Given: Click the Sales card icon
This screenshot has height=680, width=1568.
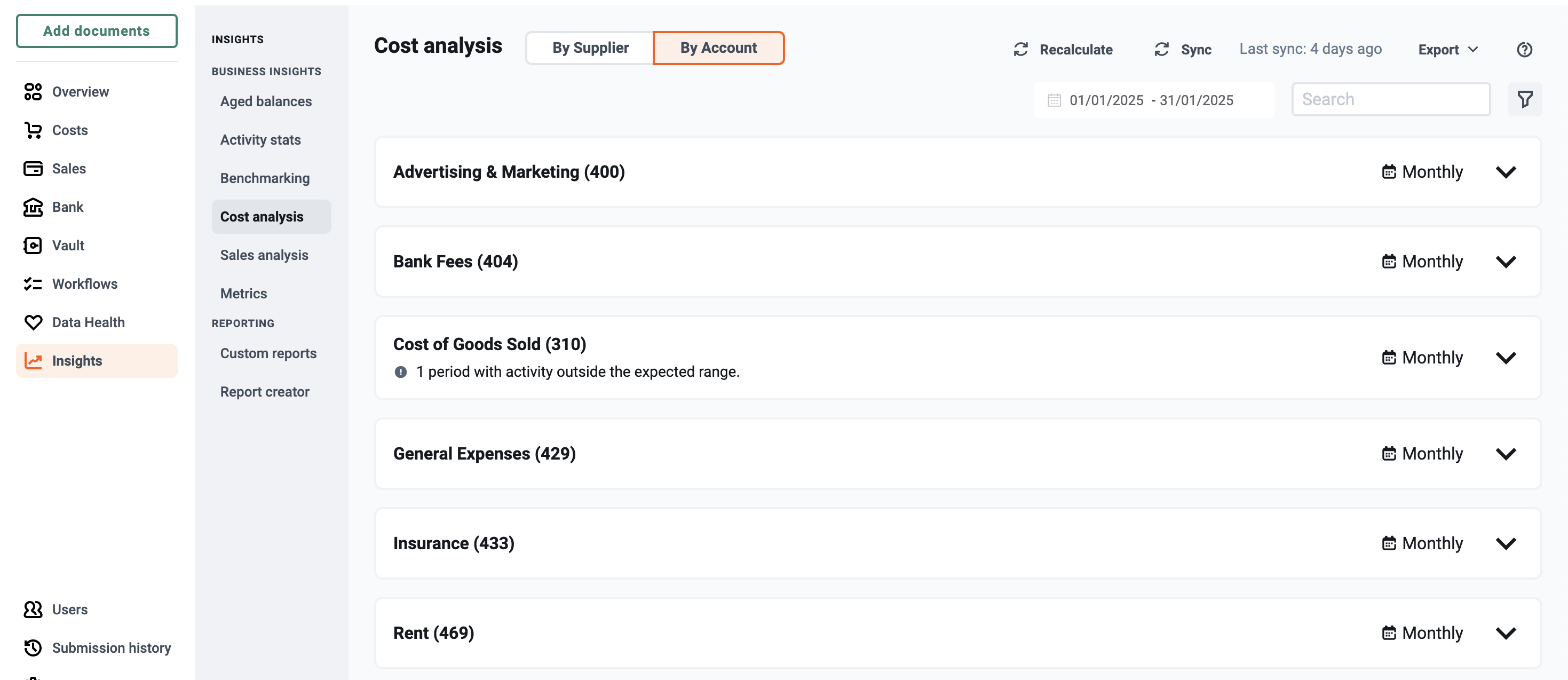Looking at the screenshot, I should click(x=33, y=169).
